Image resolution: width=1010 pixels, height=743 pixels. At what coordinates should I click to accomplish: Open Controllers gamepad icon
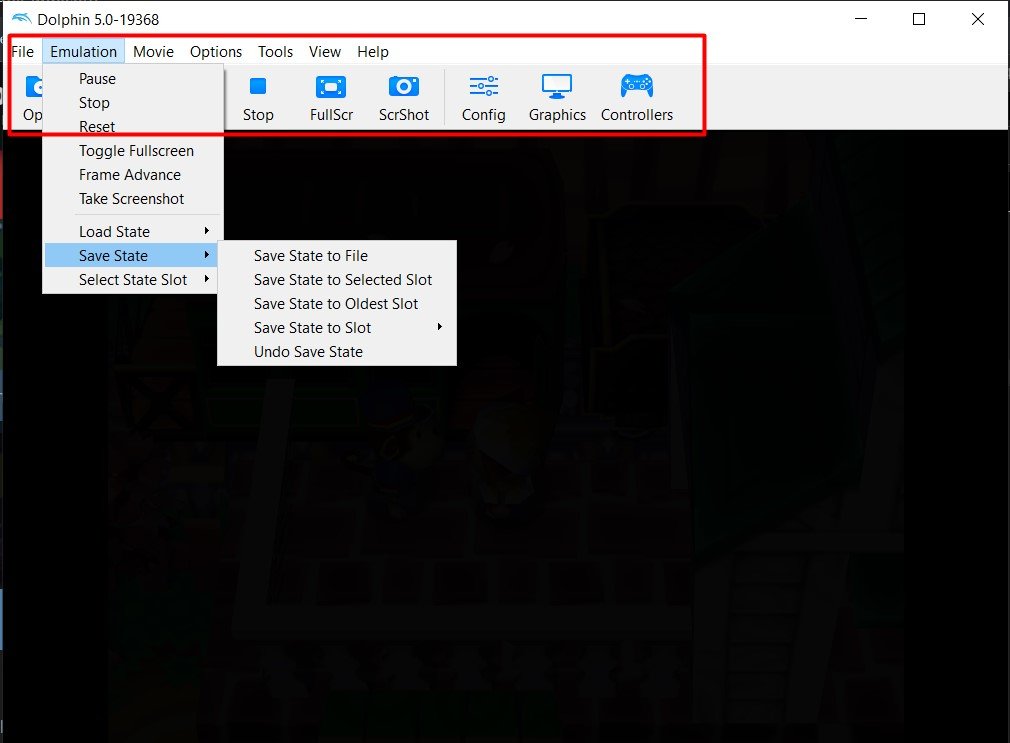(637, 86)
